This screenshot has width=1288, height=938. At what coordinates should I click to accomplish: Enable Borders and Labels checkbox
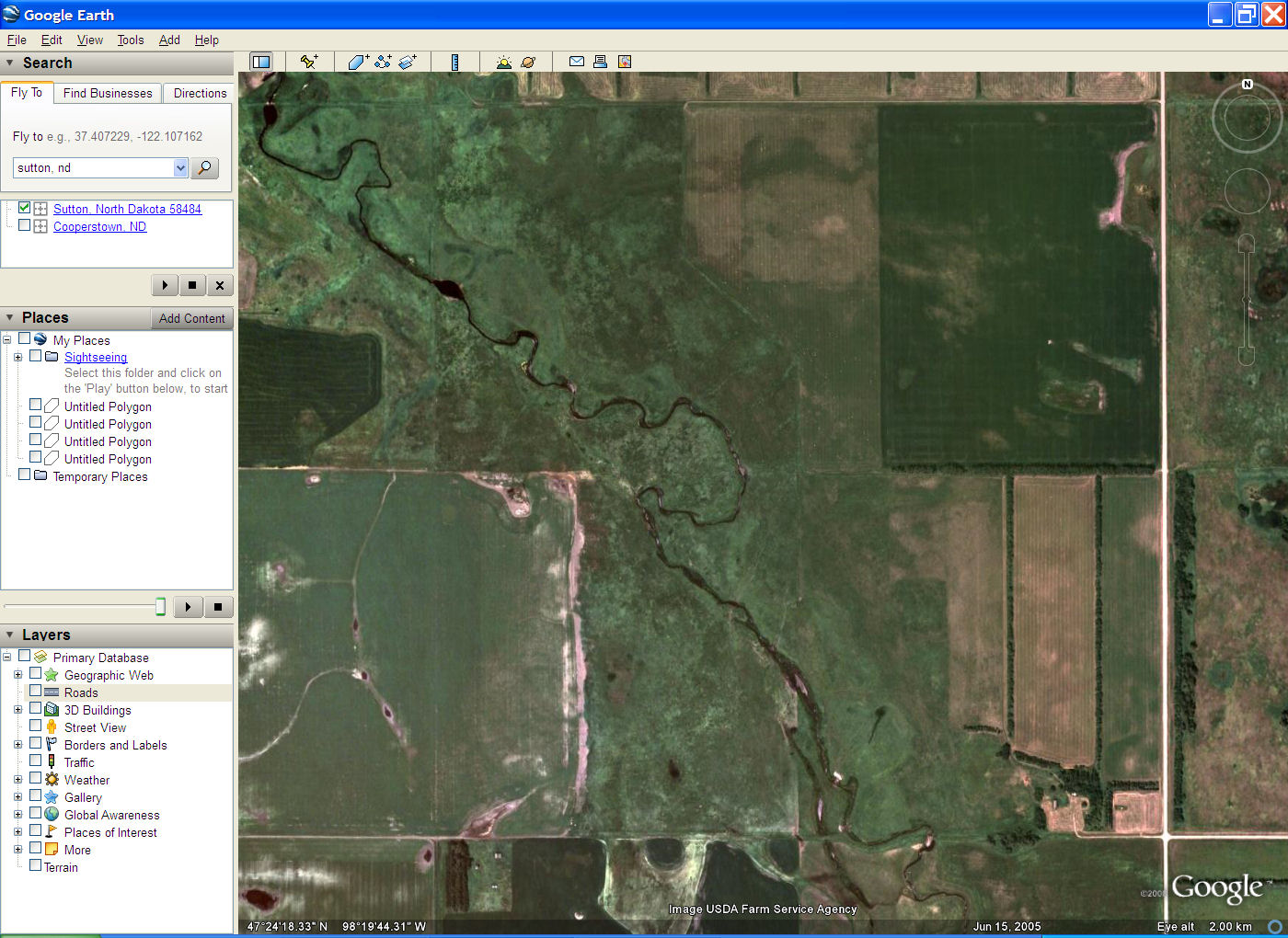click(35, 743)
